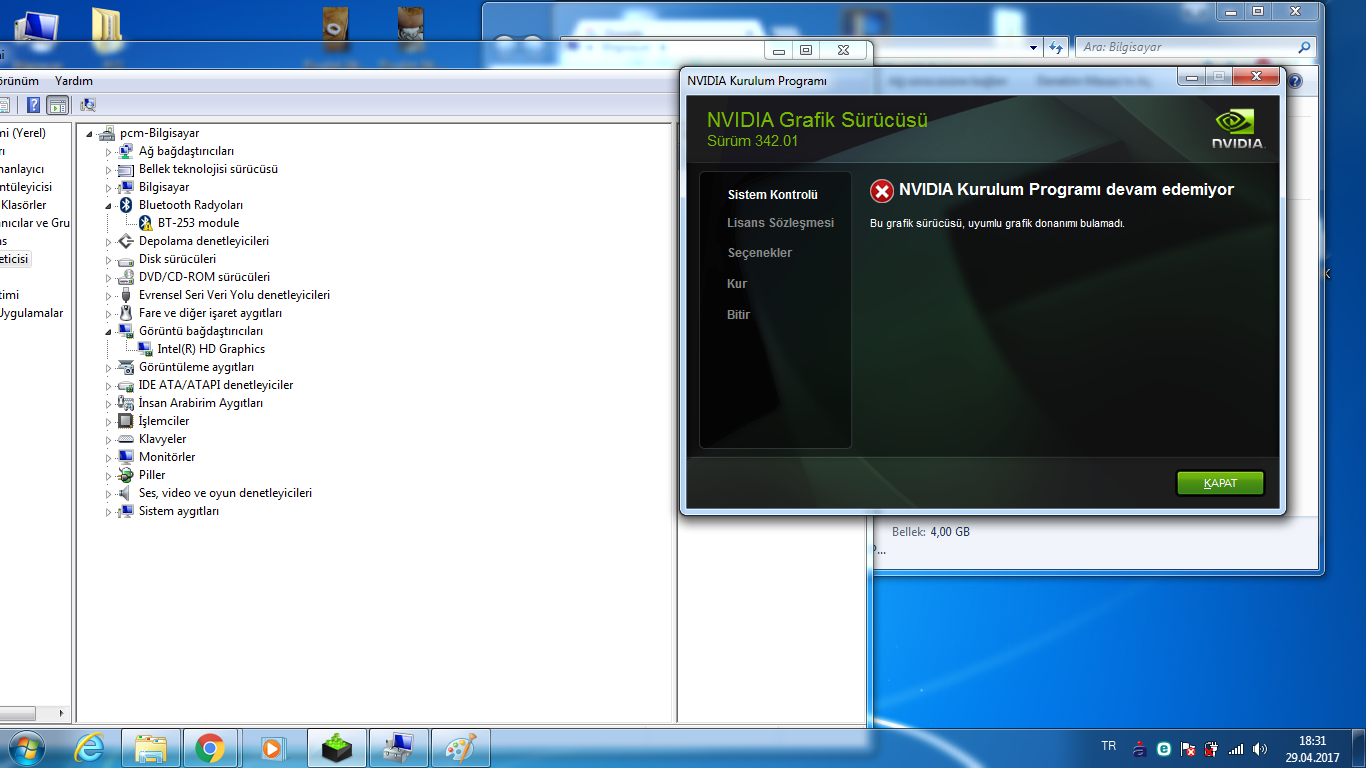Click the Klavyeler keyboard icon
Screen dimensions: 1366x768
click(126, 439)
